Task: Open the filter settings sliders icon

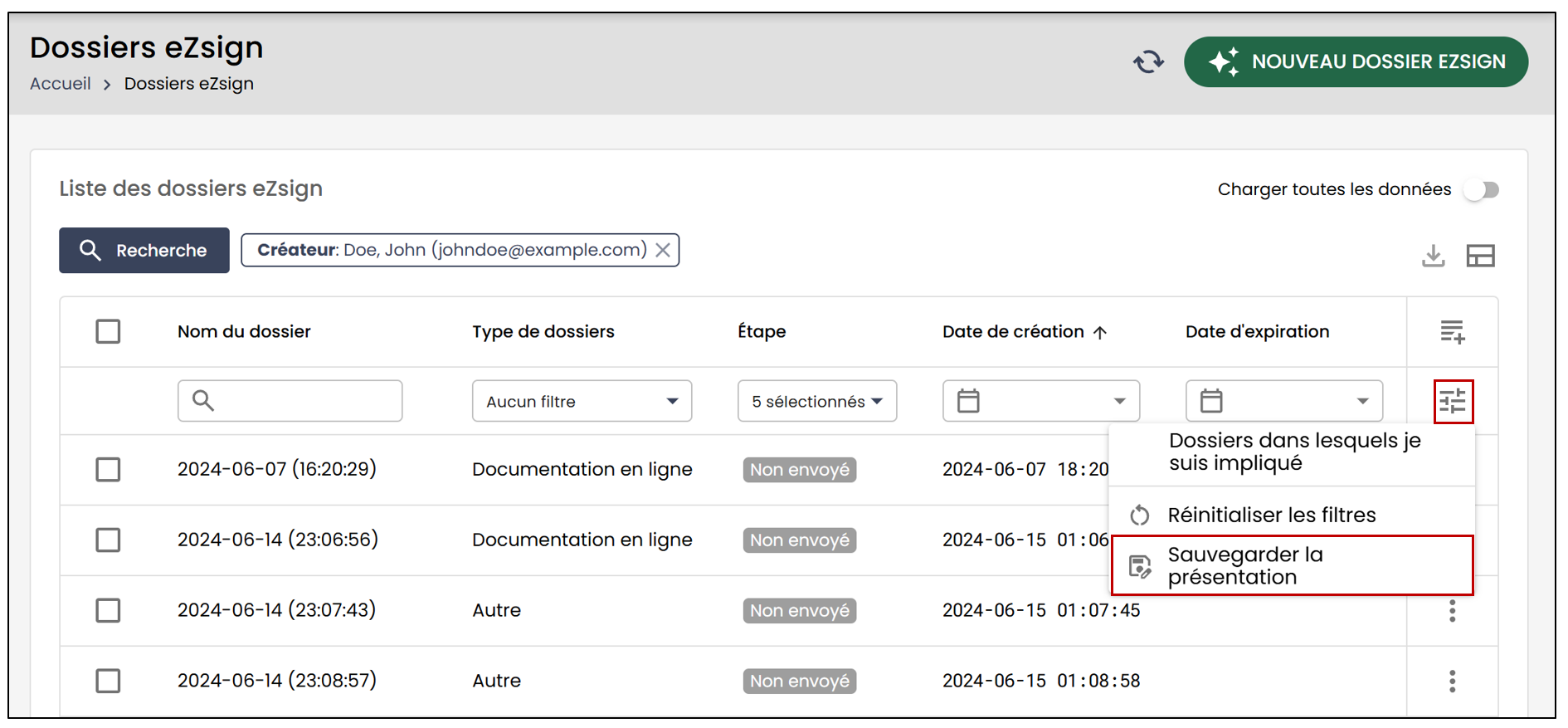Action: (x=1453, y=402)
